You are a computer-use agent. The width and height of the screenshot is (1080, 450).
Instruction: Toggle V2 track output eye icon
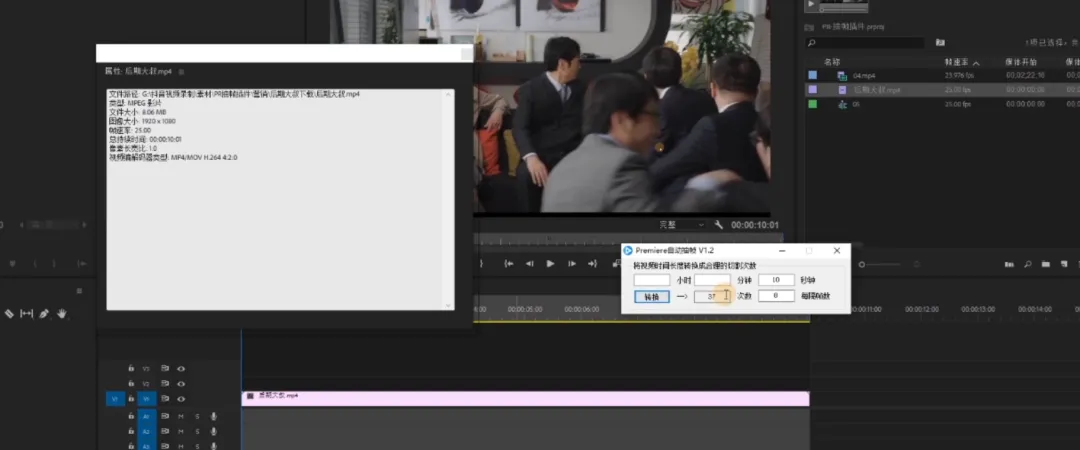coord(180,384)
